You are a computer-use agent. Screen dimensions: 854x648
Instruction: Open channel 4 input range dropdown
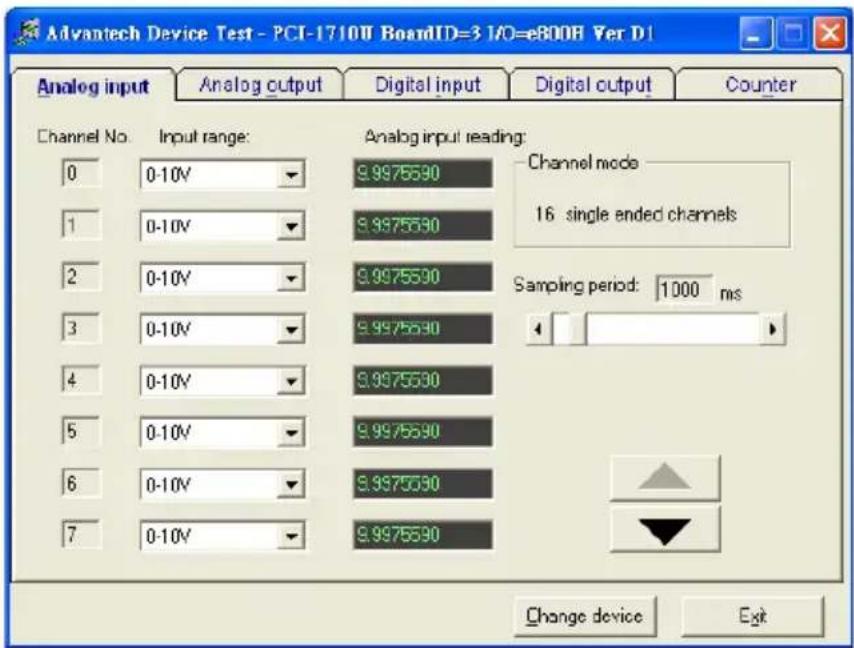pos(291,382)
